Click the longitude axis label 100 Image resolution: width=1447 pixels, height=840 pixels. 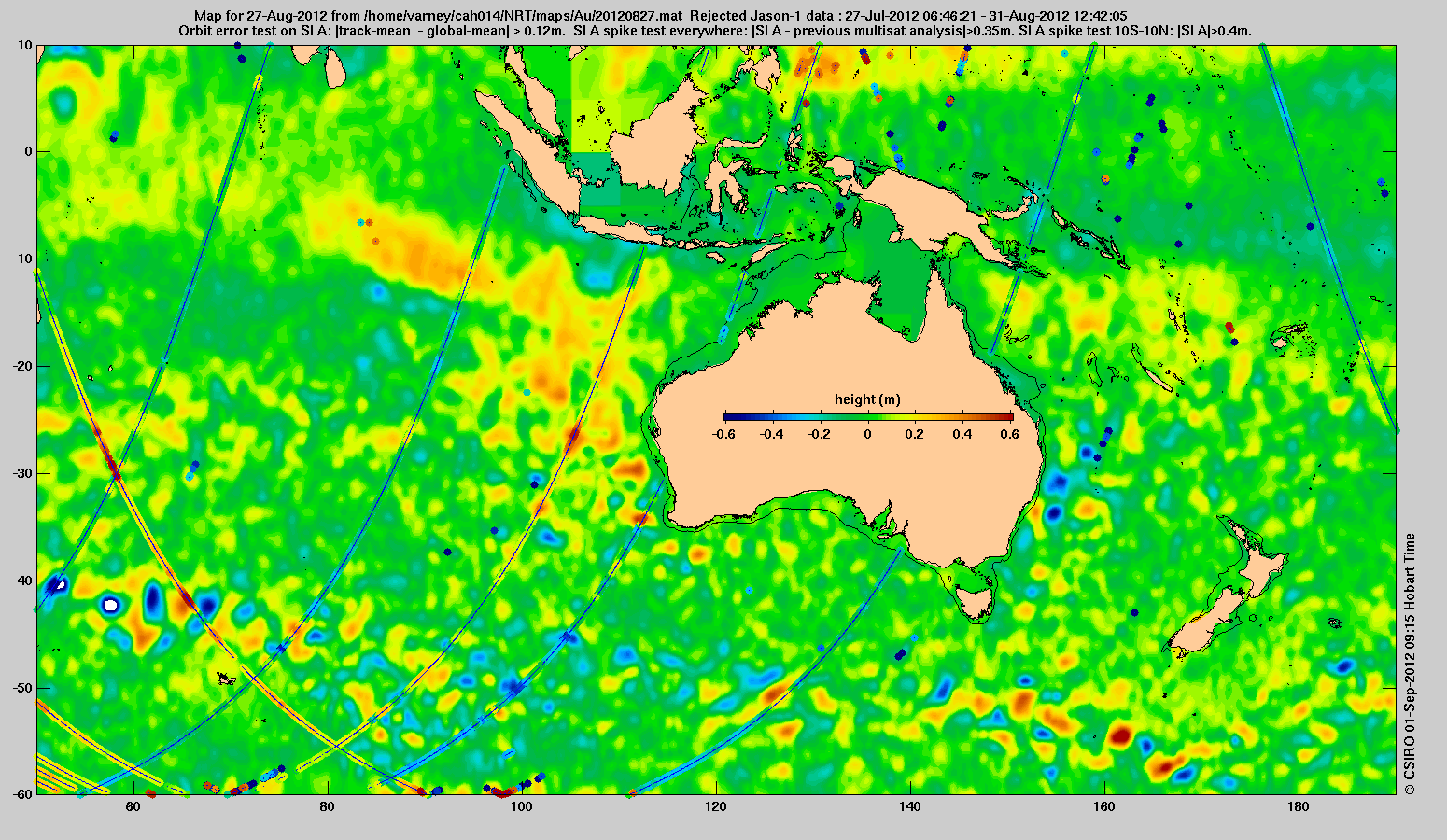pyautogui.click(x=521, y=807)
